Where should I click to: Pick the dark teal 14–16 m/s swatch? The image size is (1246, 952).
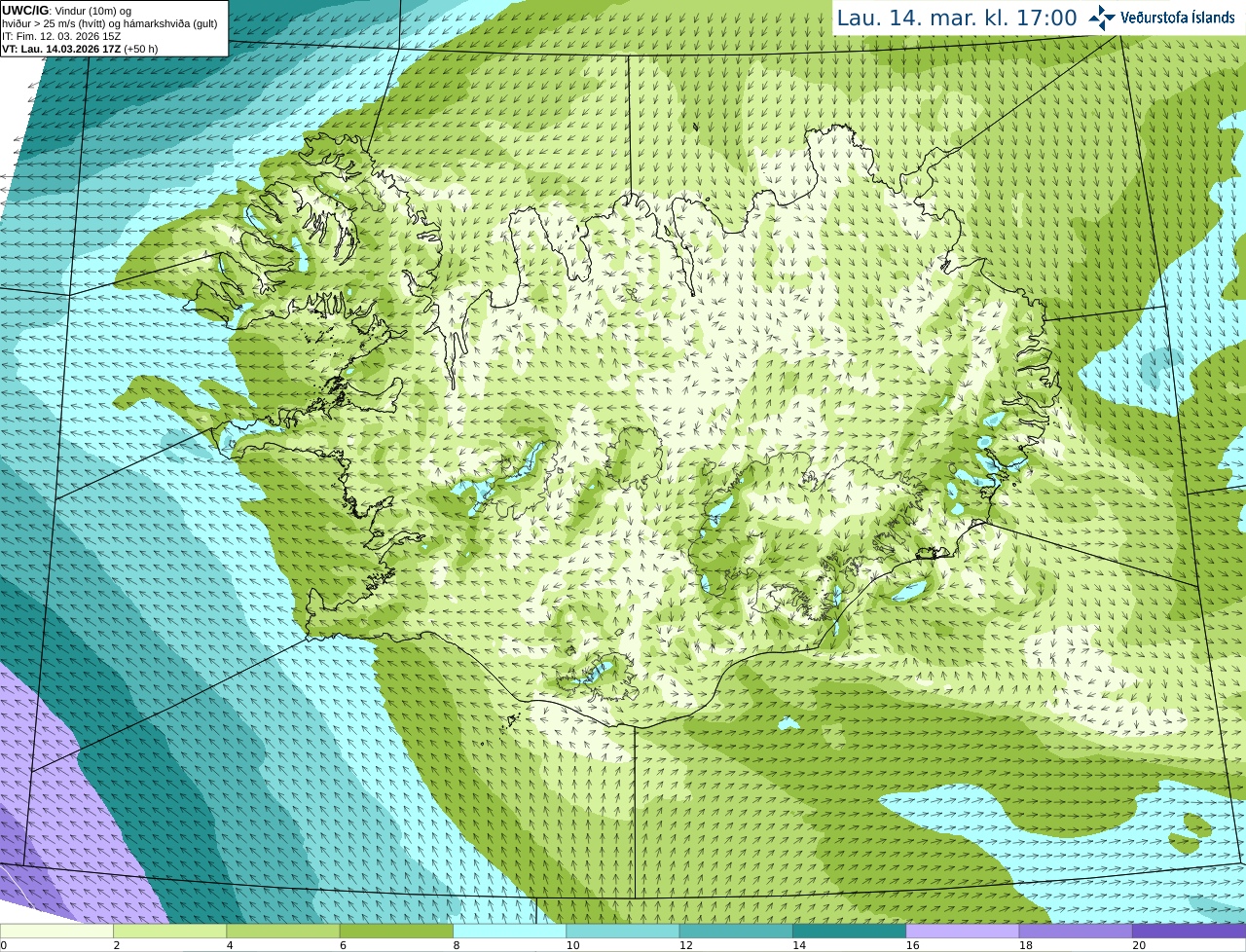click(849, 932)
